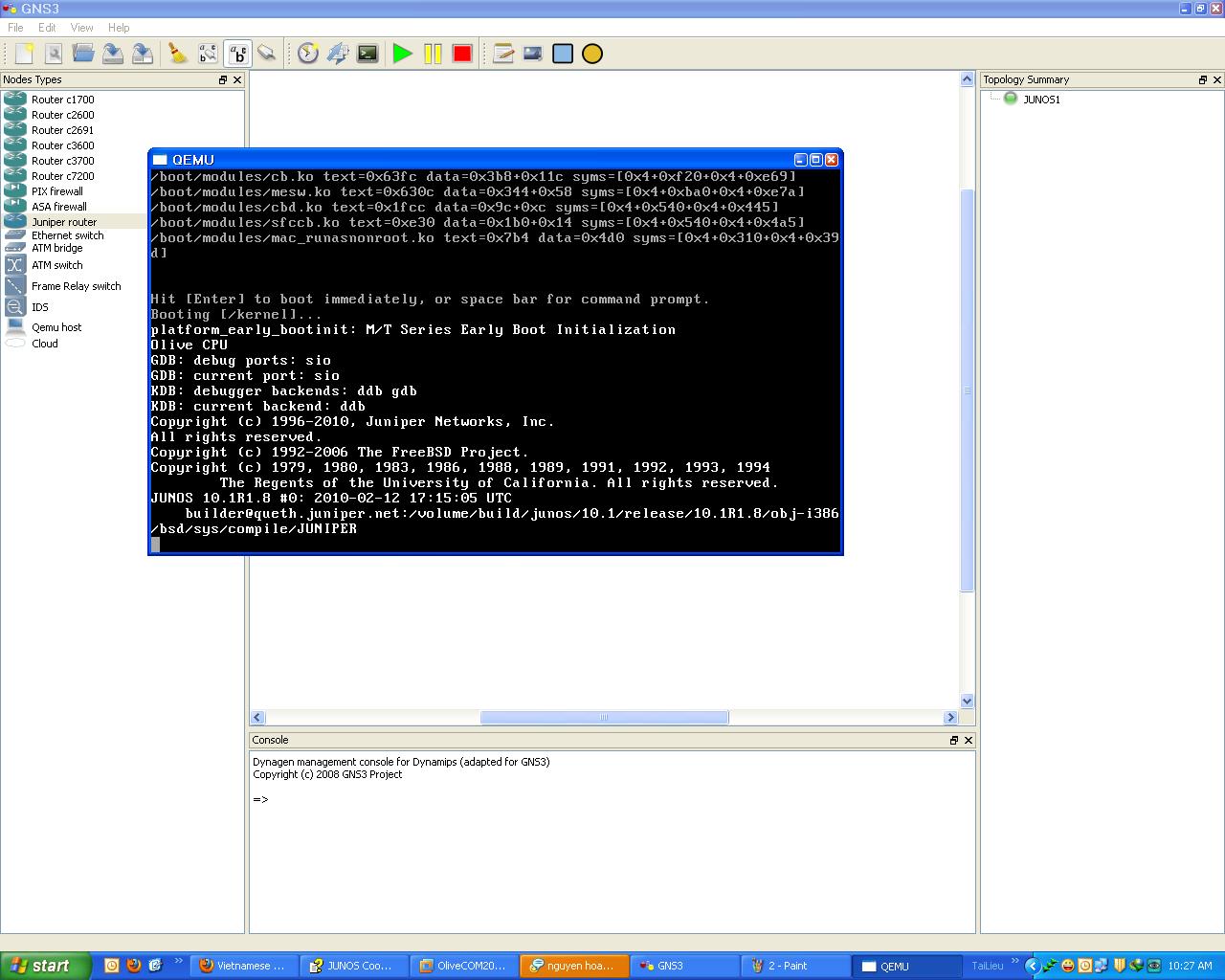Select Router c7200 node type
The height and width of the screenshot is (980, 1225).
[63, 176]
